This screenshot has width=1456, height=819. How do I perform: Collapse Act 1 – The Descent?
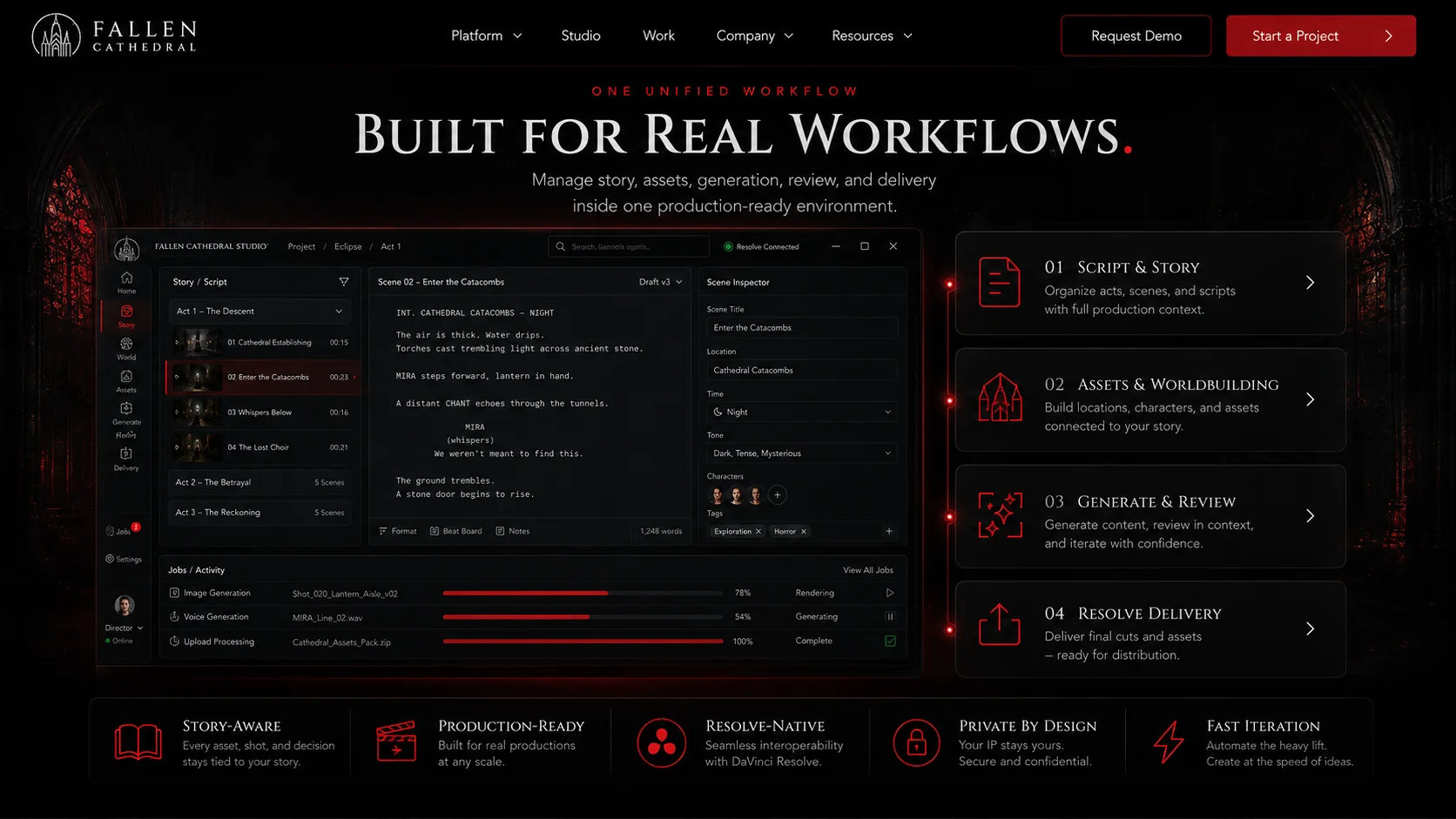[260, 311]
